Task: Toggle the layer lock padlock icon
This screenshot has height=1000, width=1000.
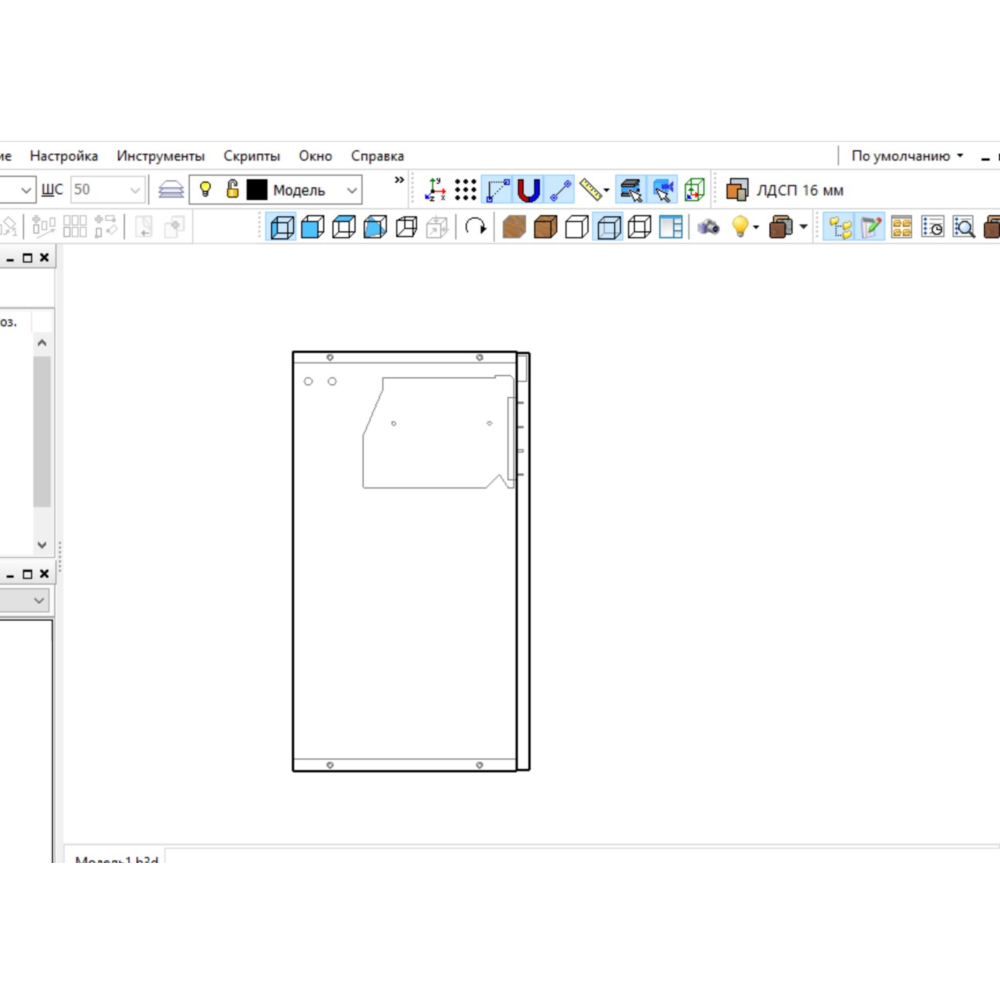Action: point(232,189)
